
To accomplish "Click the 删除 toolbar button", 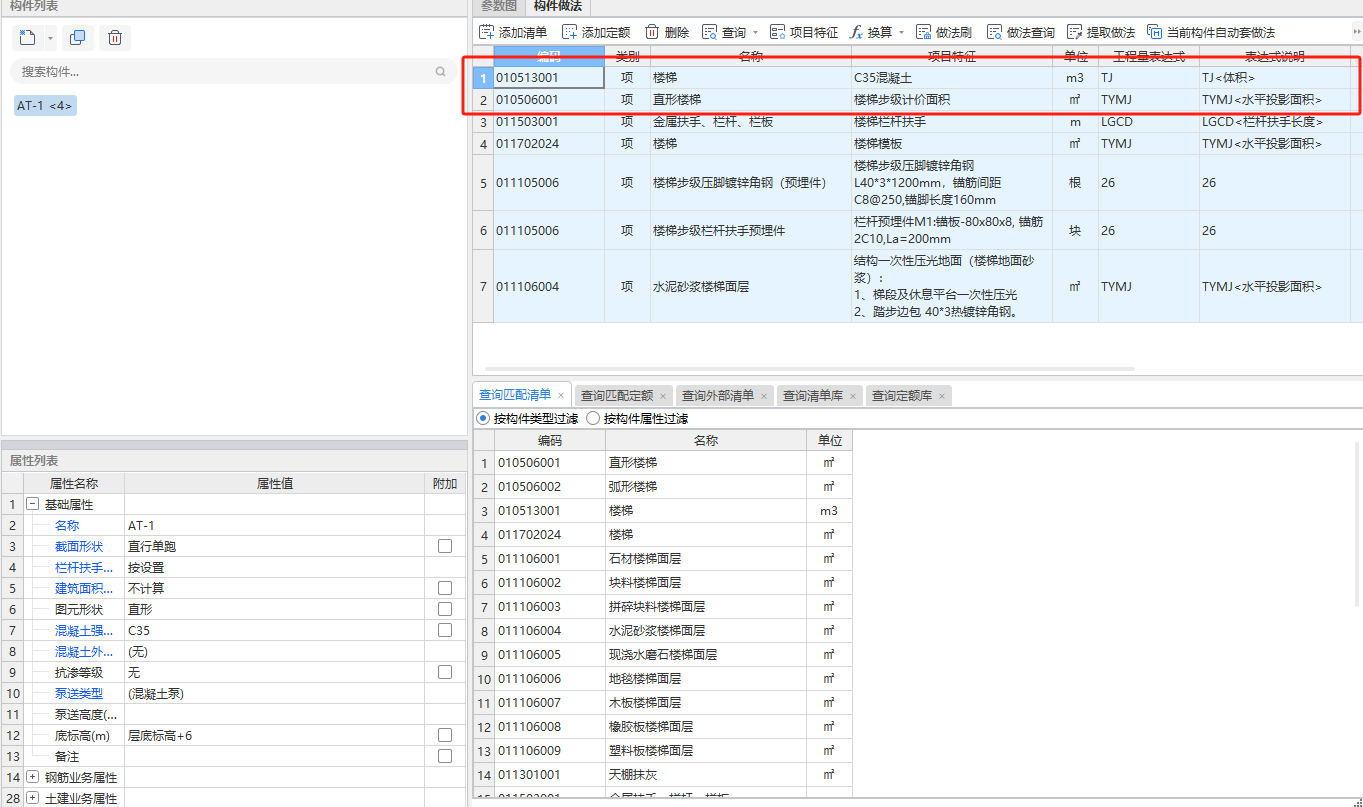I will coord(667,32).
